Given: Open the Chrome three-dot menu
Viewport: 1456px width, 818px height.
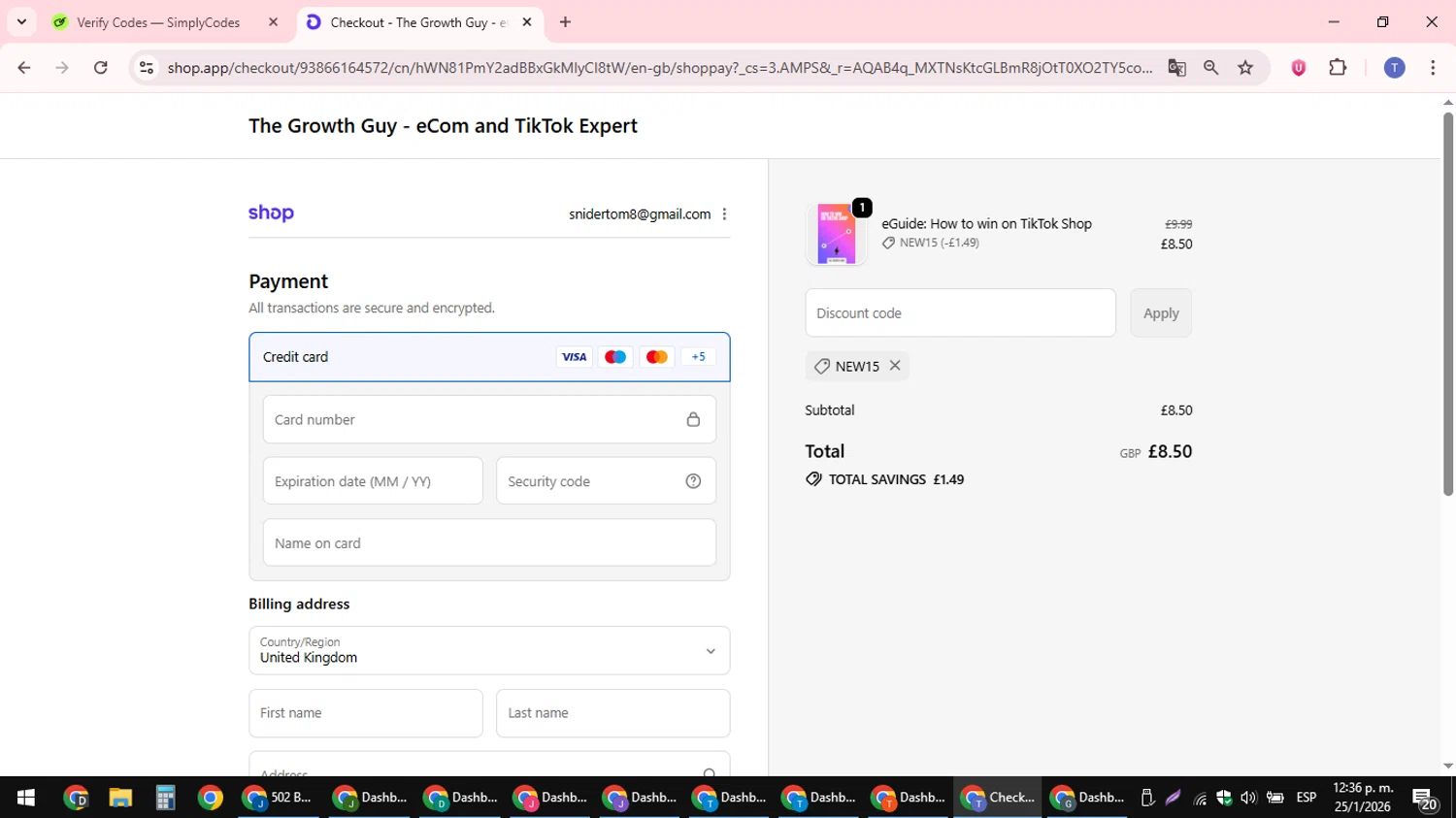Looking at the screenshot, I should [x=1433, y=68].
